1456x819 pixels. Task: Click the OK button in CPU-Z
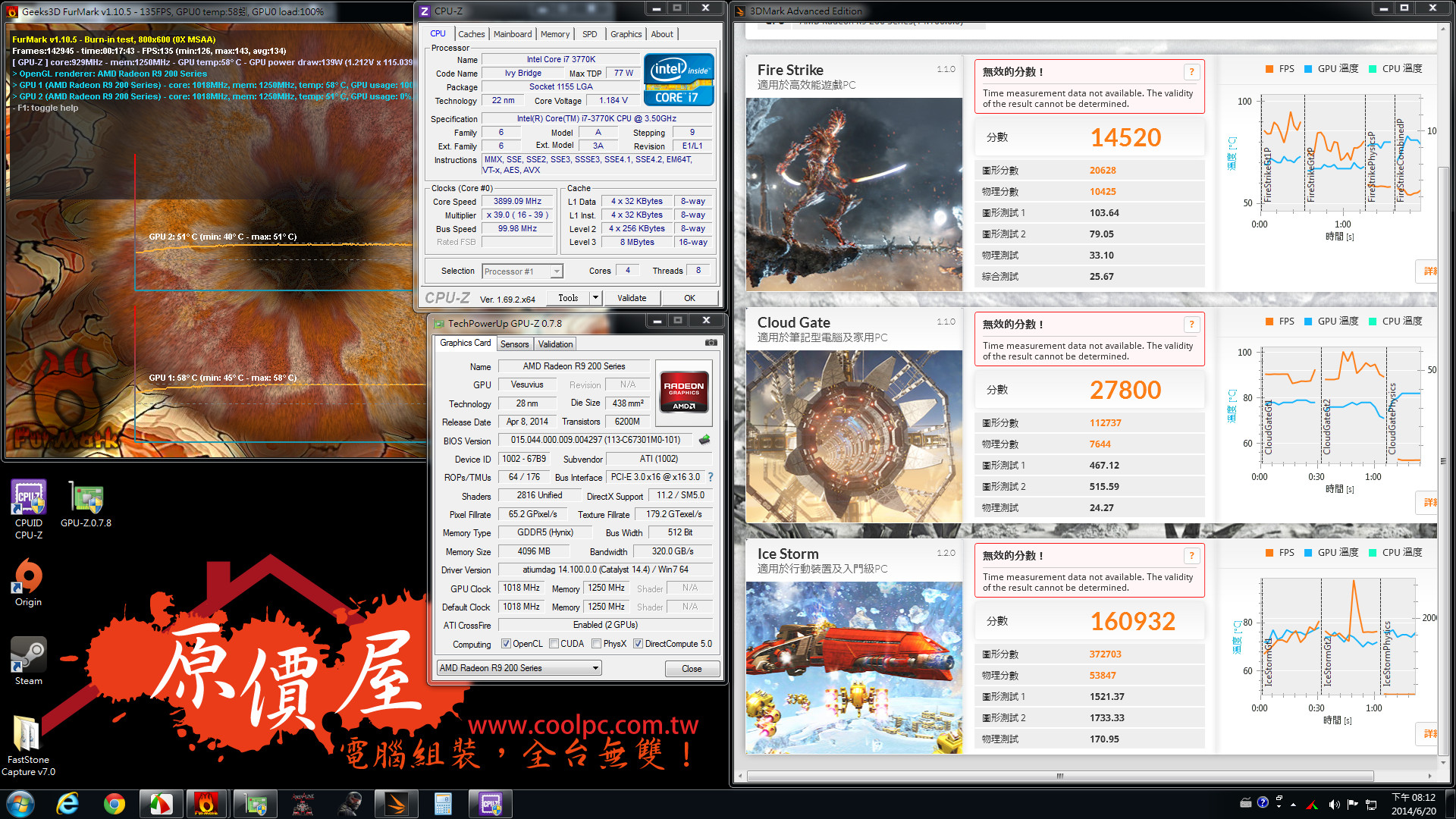tap(689, 298)
